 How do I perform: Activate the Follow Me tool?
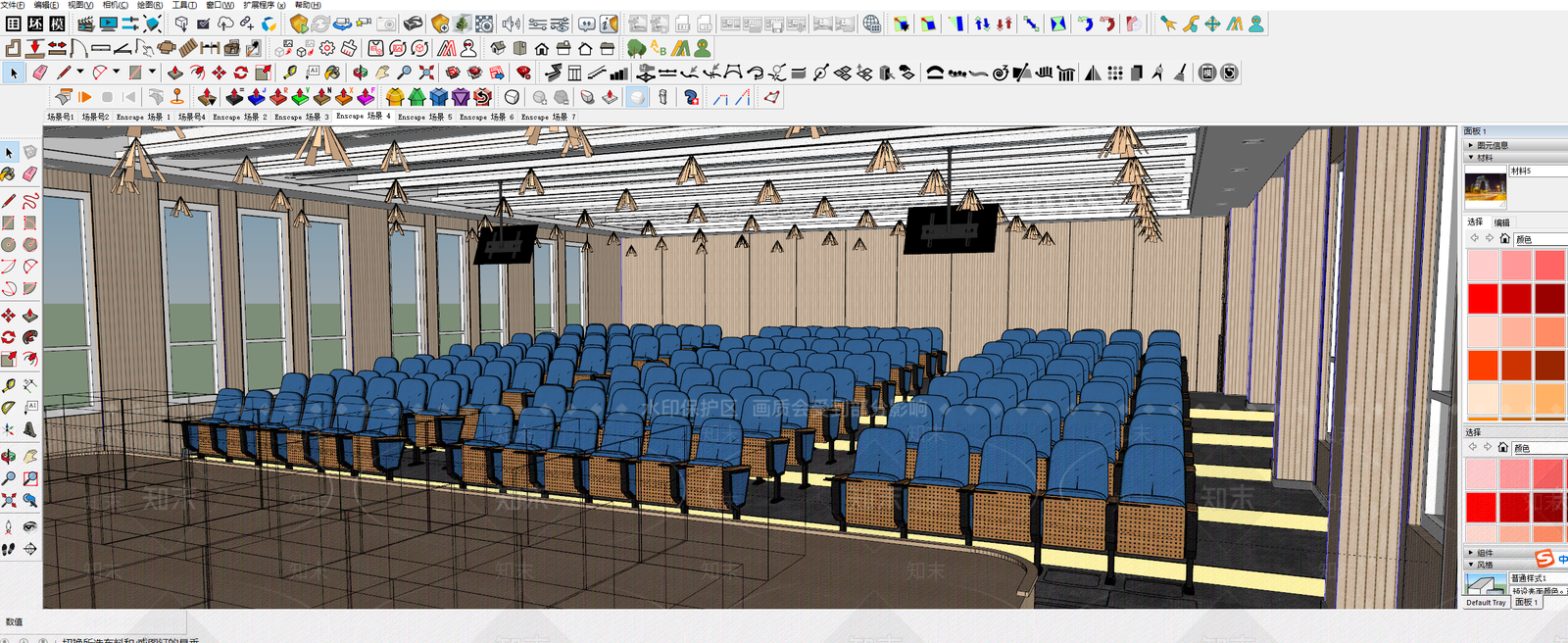point(30,337)
